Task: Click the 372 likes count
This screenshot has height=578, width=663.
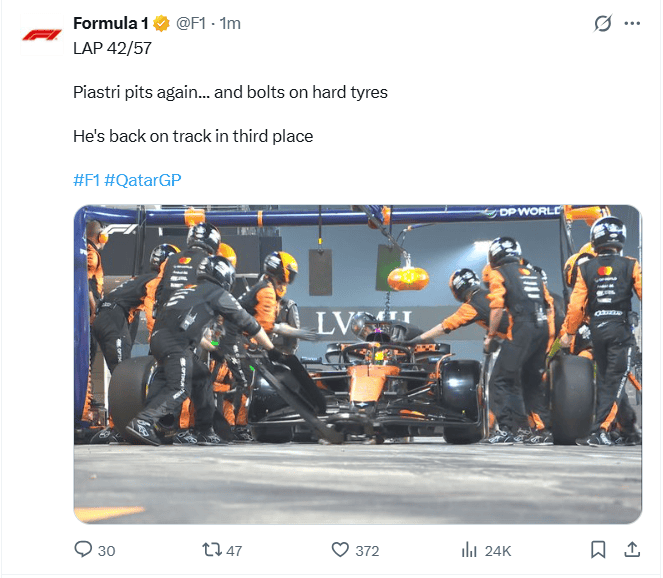Action: (x=367, y=551)
